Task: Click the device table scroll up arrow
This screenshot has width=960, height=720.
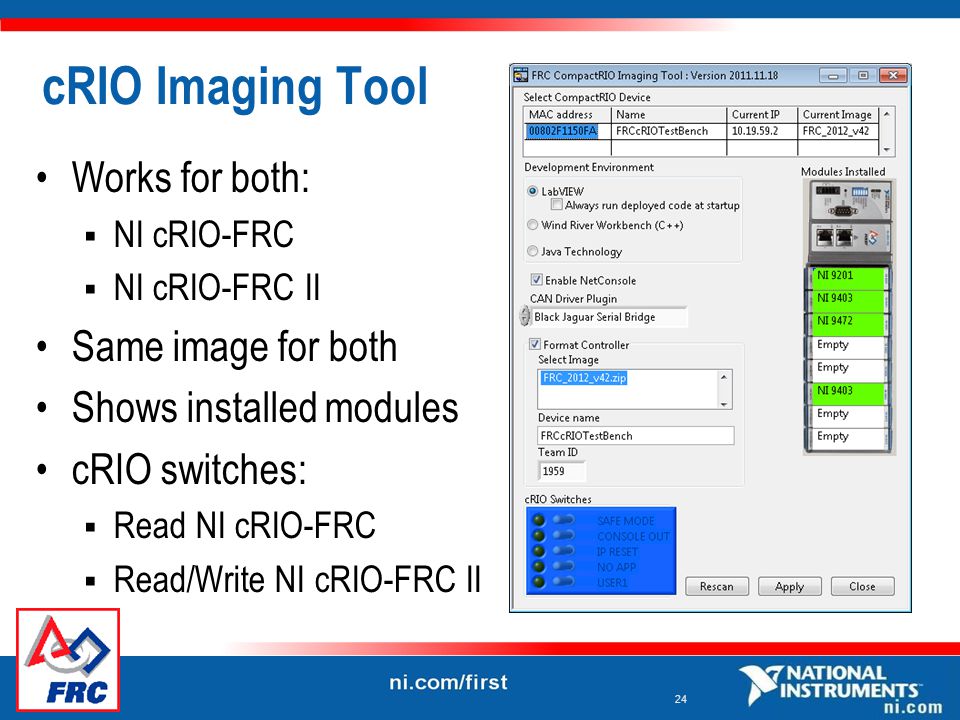Action: [x=887, y=114]
